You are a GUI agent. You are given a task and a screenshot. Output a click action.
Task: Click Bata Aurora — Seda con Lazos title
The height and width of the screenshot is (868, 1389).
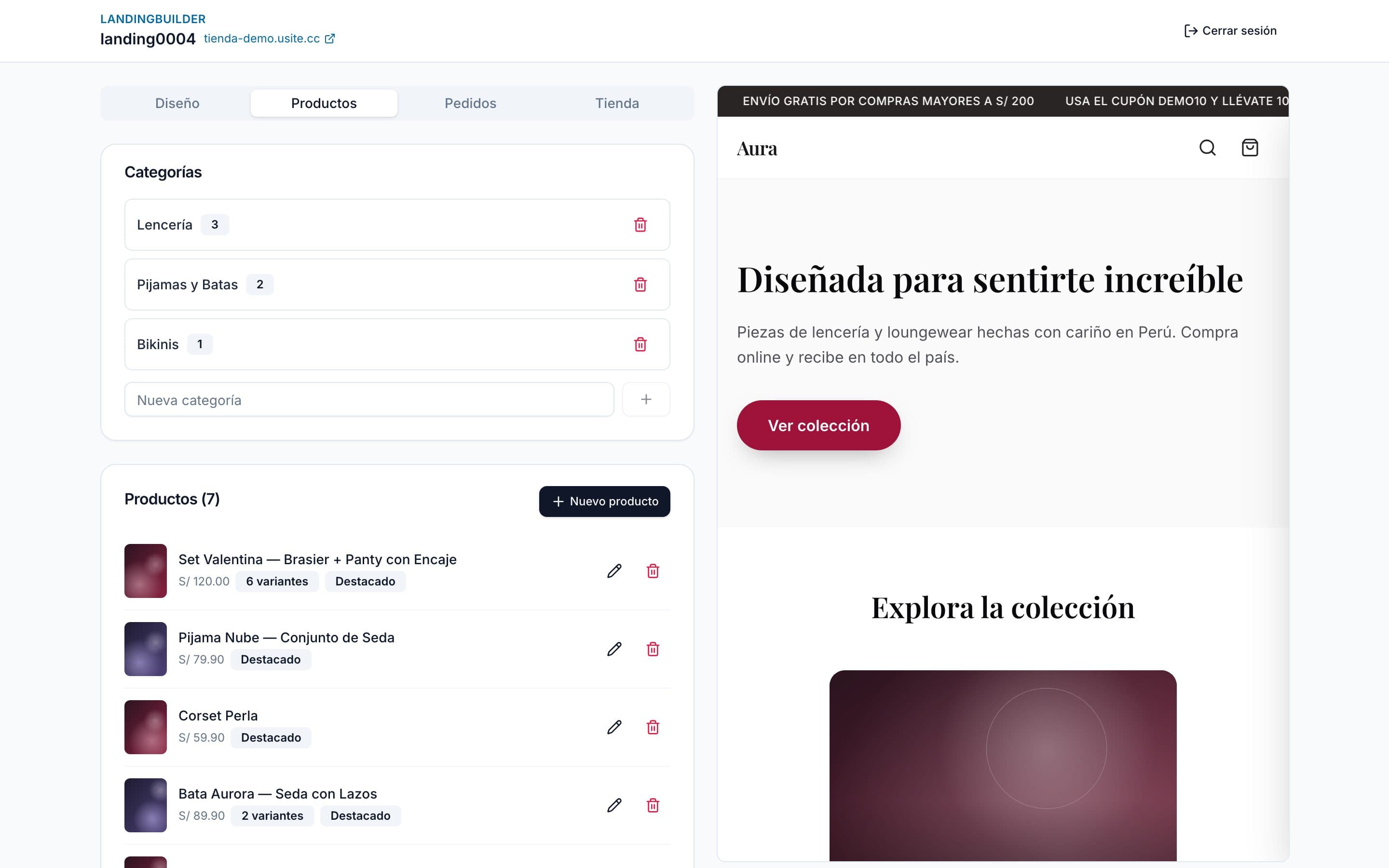[278, 793]
